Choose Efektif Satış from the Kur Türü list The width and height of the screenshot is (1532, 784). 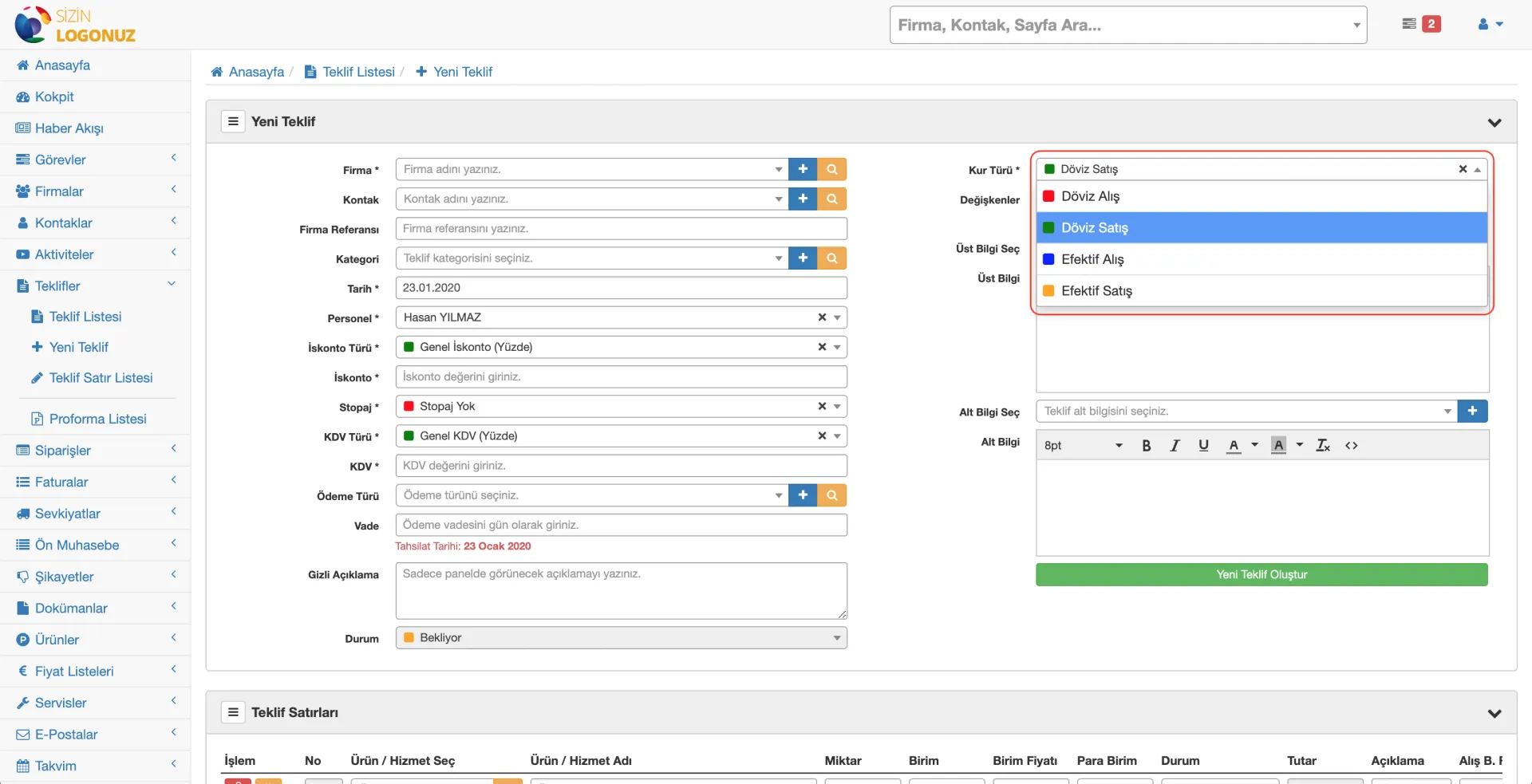pyautogui.click(x=1262, y=290)
